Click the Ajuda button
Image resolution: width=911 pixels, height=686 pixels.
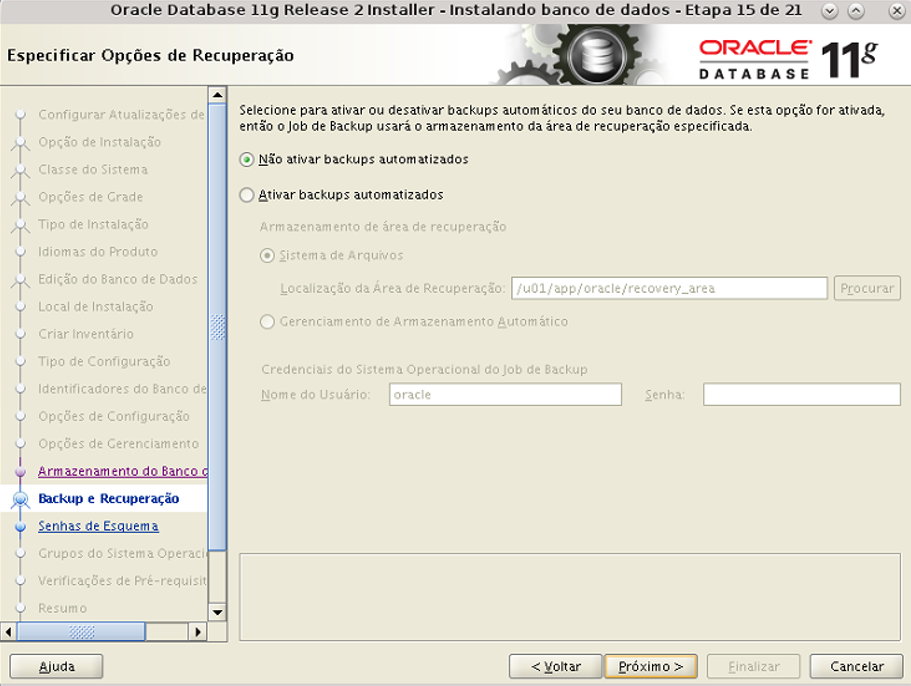[56, 666]
